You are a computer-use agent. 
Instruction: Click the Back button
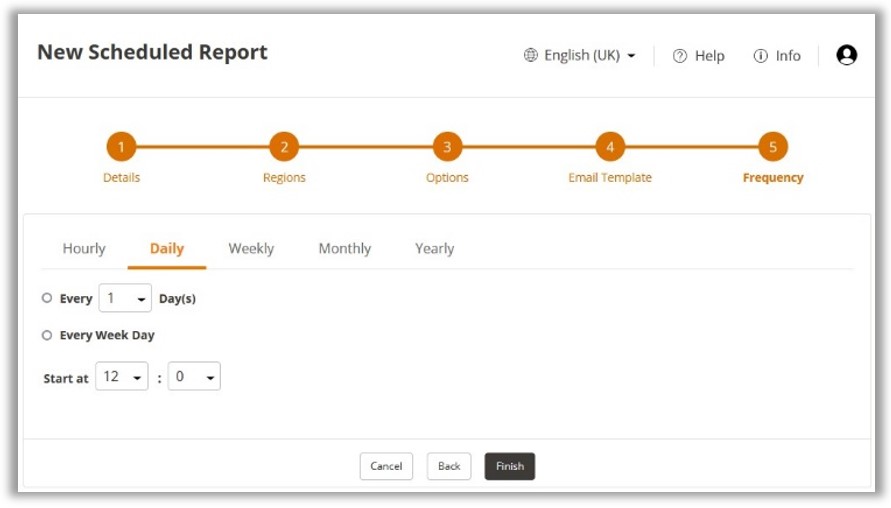[x=449, y=466]
